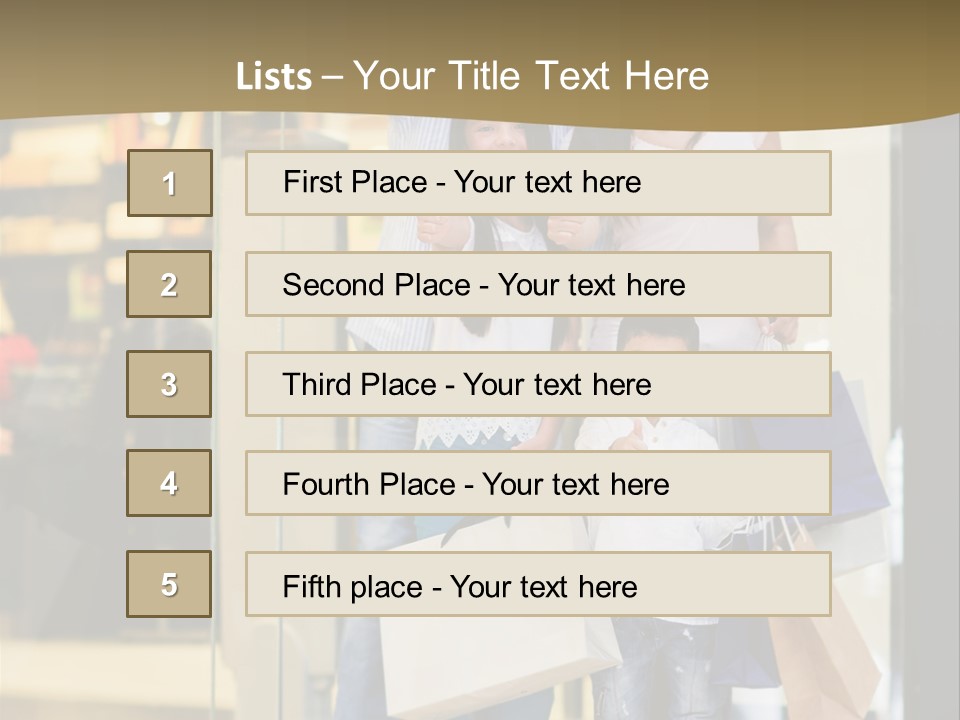960x720 pixels.
Task: Click the Second Place text bar
Action: click(x=538, y=284)
